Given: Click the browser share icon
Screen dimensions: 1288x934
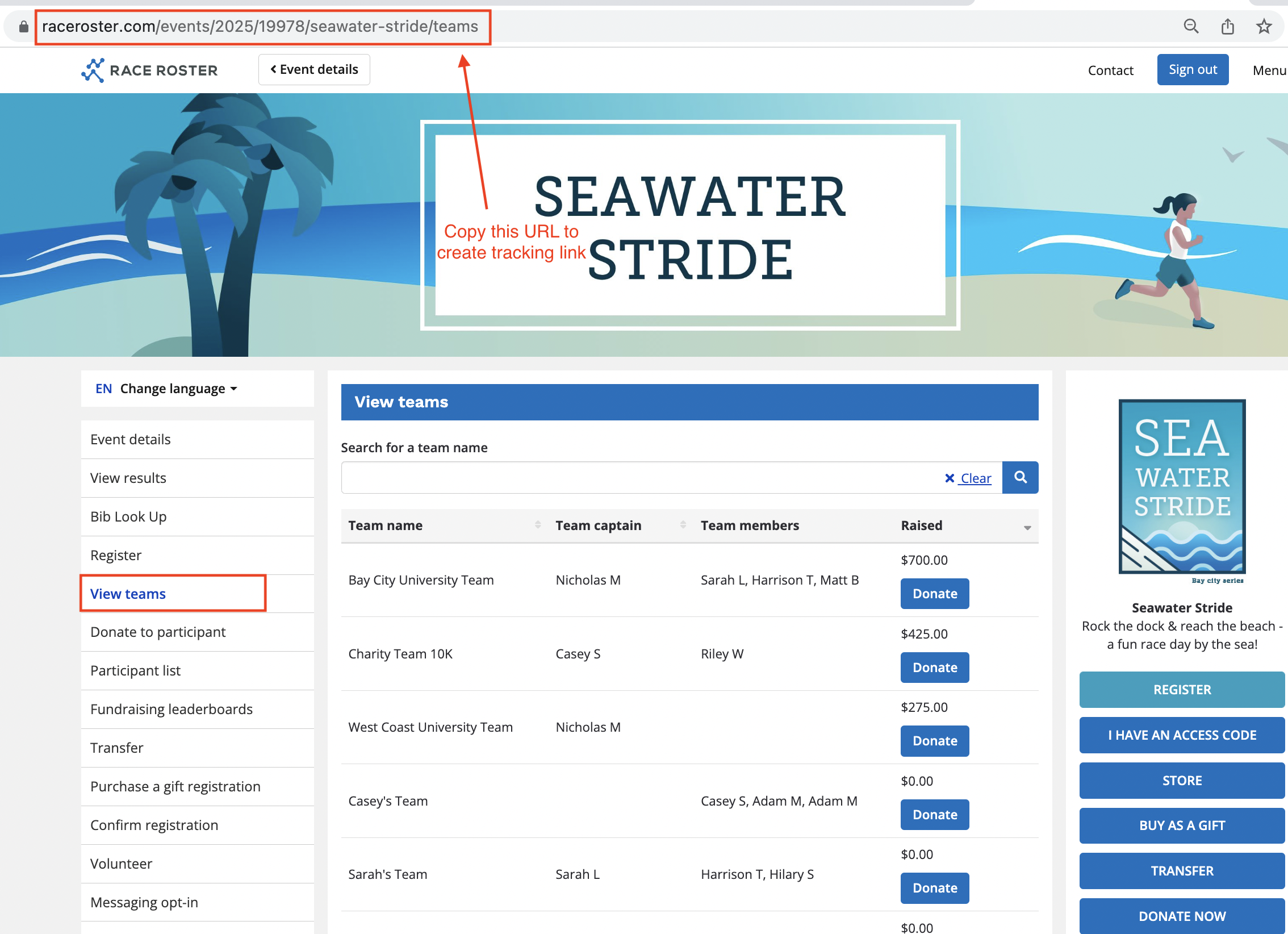Looking at the screenshot, I should [1227, 26].
